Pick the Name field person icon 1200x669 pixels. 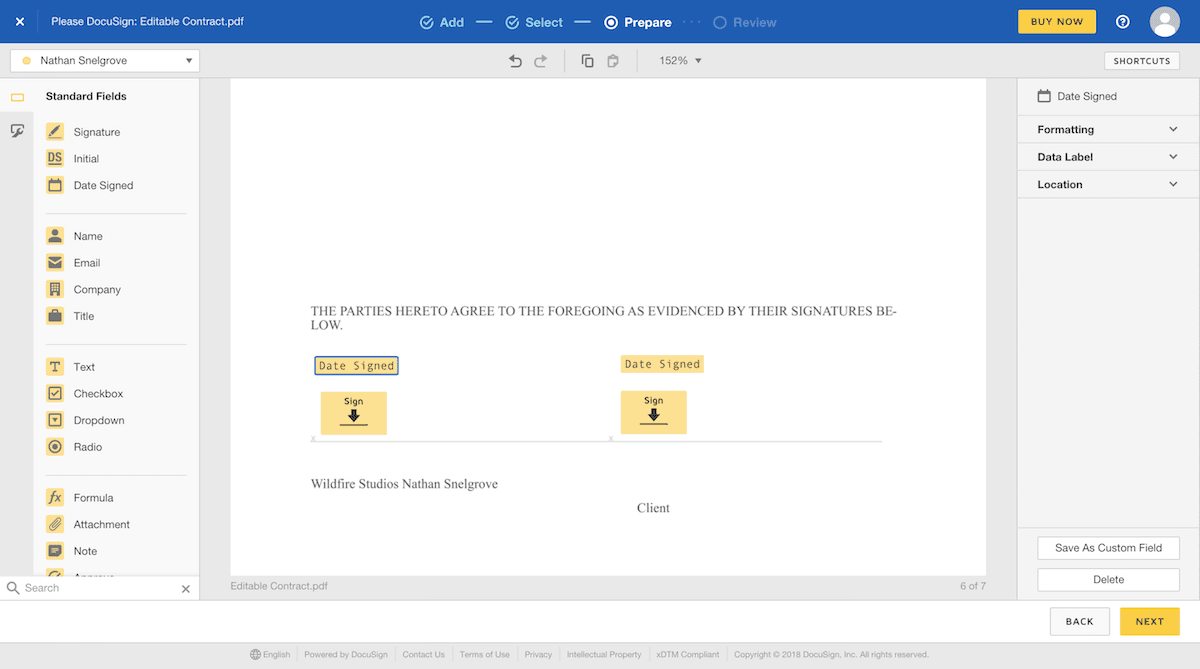point(55,236)
